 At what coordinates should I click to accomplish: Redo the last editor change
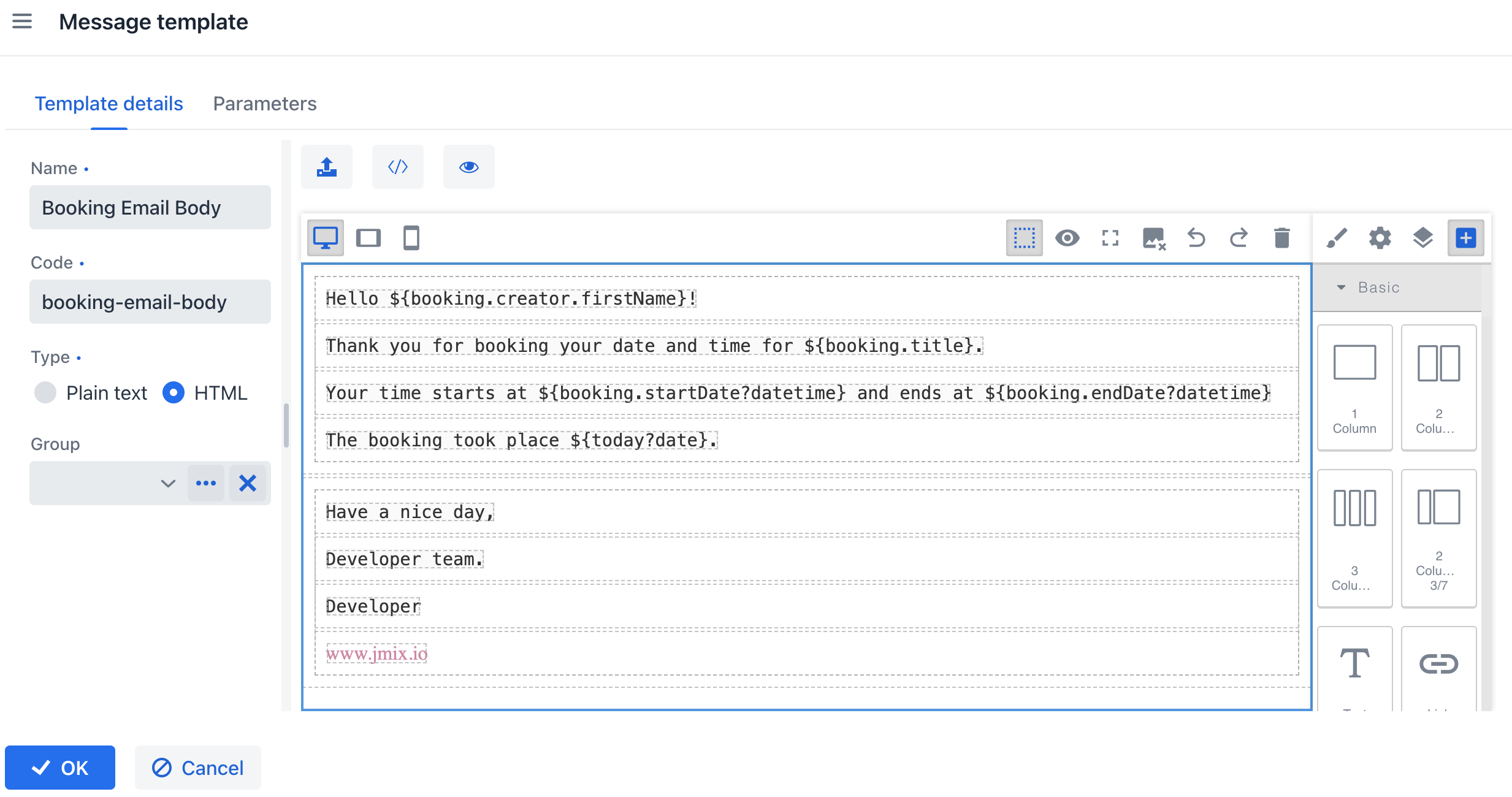point(1239,238)
